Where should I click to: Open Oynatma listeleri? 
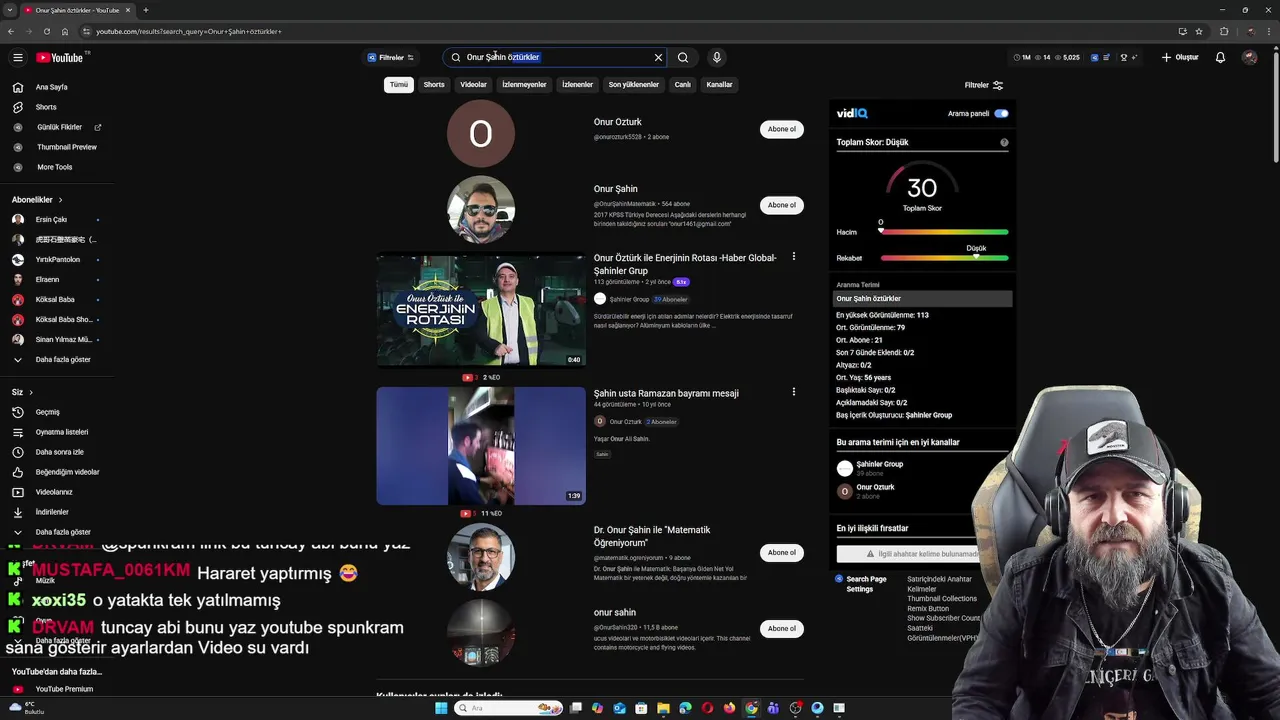click(x=61, y=432)
